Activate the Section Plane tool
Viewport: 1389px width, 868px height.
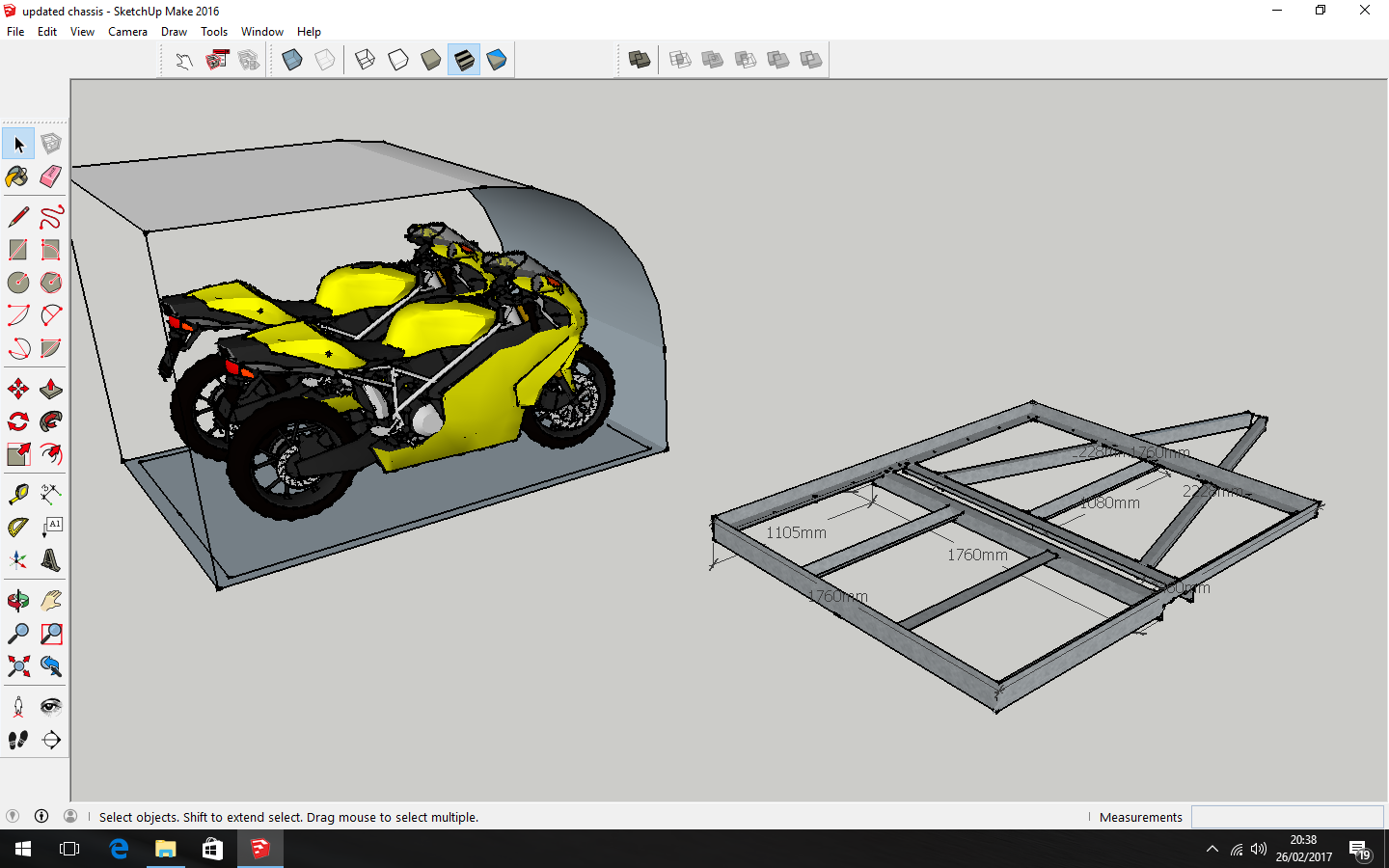coord(51,741)
